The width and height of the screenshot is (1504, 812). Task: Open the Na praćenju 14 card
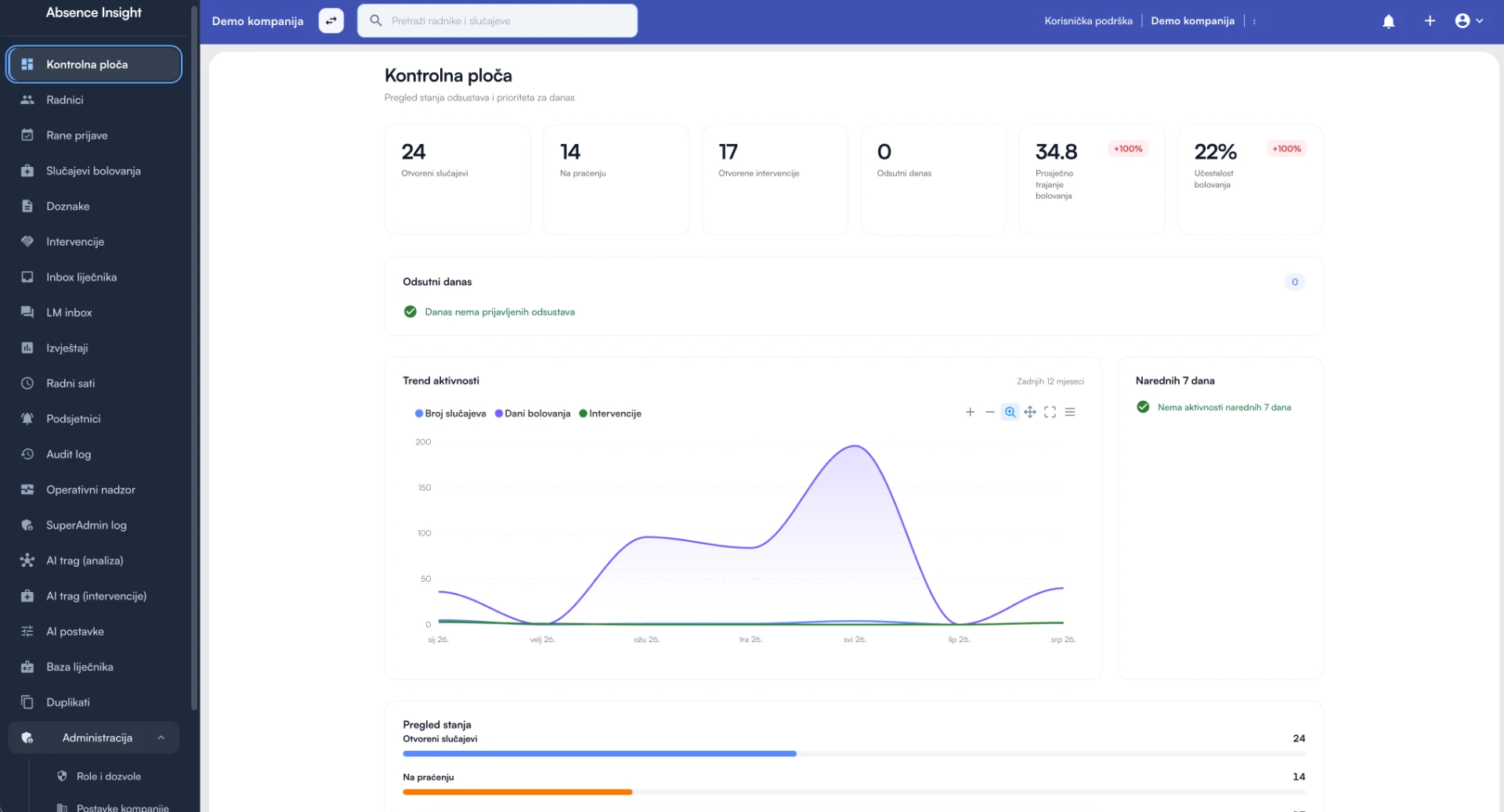[616, 179]
